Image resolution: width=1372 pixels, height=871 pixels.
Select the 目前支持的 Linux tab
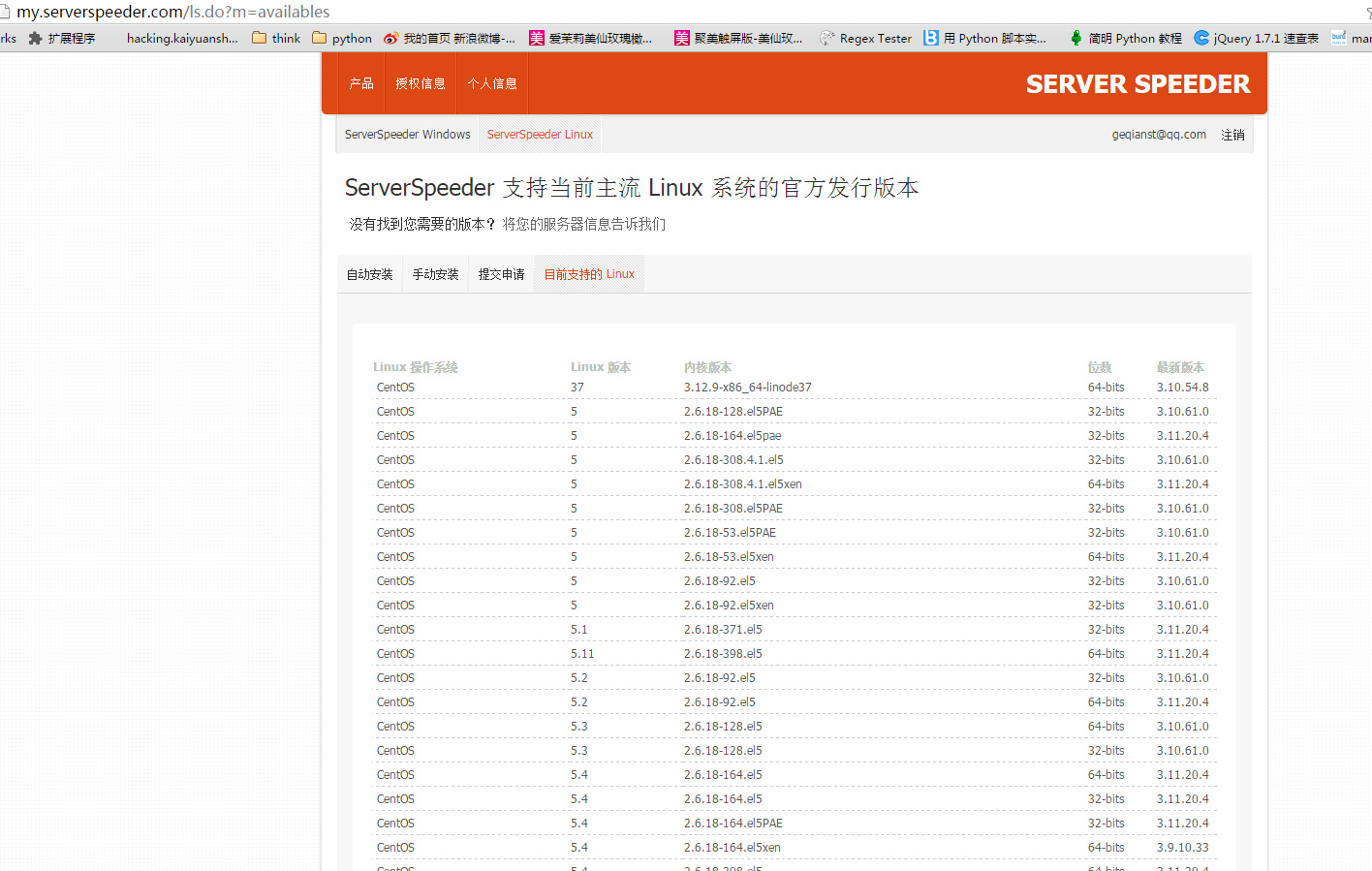click(589, 274)
